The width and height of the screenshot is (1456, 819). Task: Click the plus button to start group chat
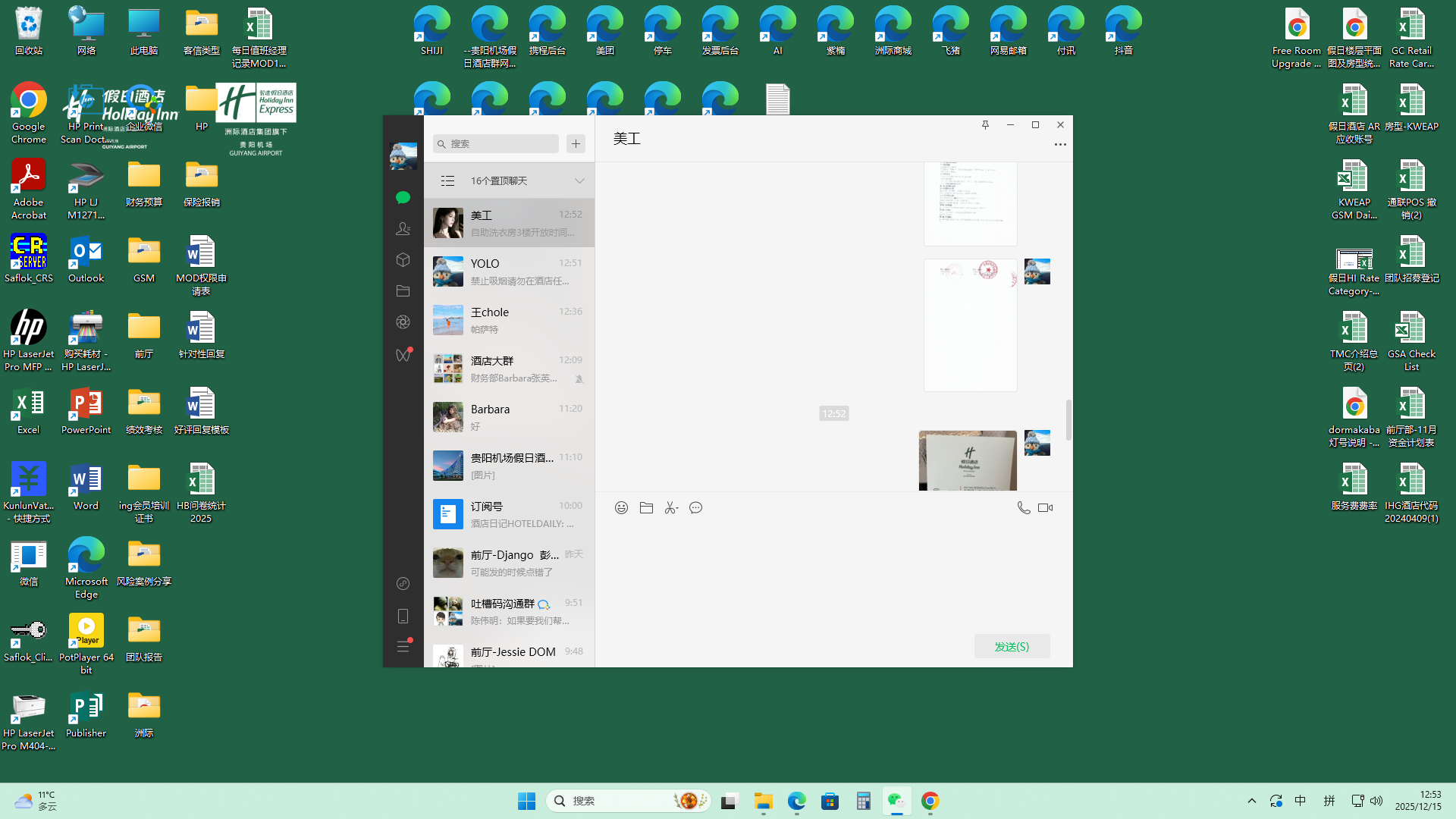pos(576,144)
